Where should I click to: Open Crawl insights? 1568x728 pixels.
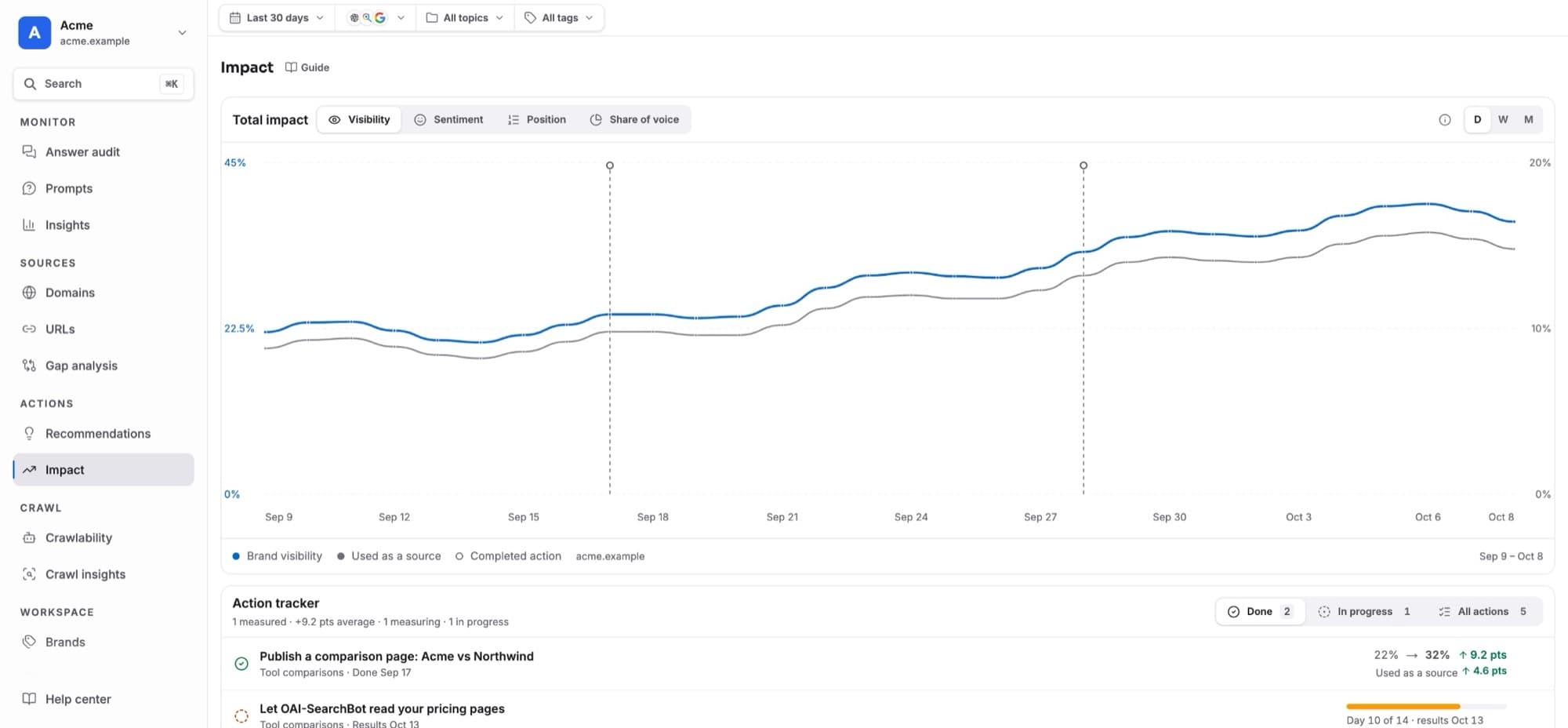tap(103, 574)
